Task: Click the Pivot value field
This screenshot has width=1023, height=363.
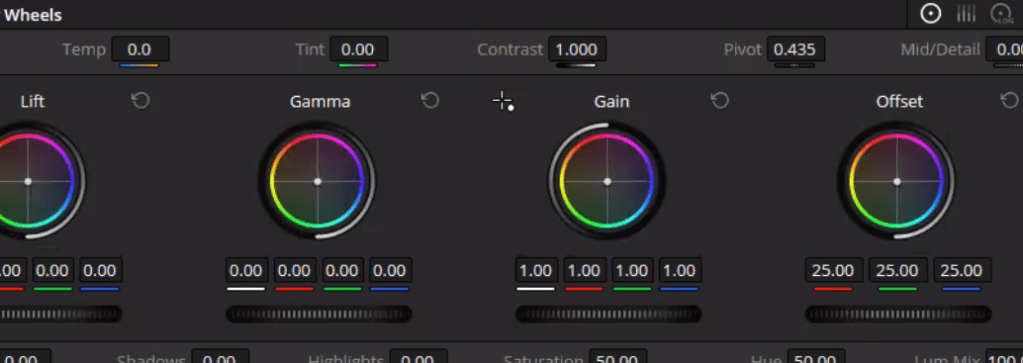Action: tap(795, 50)
